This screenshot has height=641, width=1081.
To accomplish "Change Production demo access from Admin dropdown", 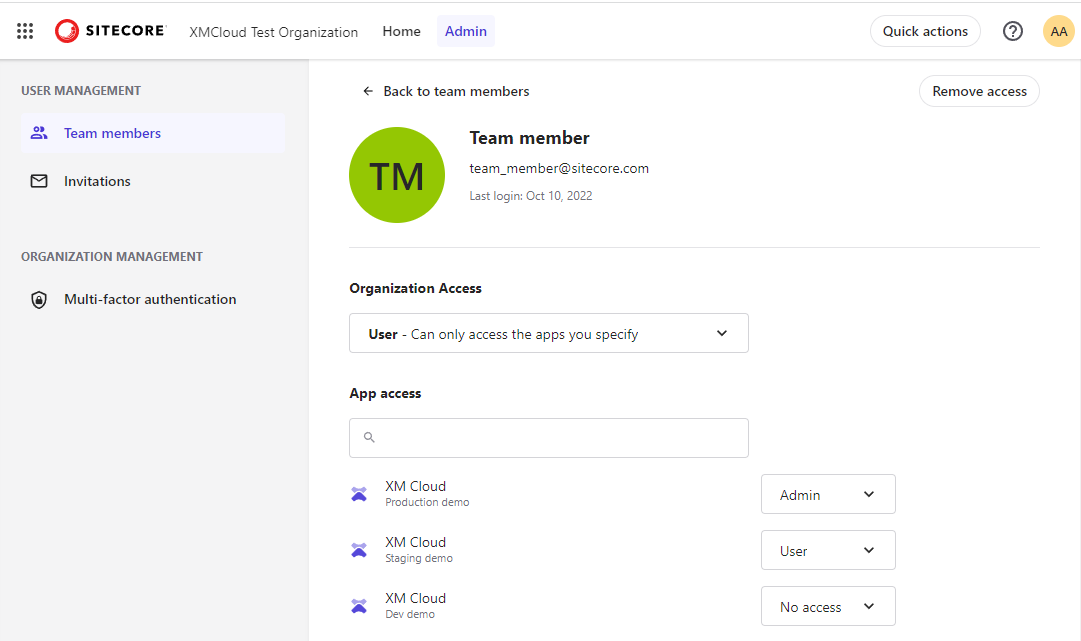I will [828, 494].
